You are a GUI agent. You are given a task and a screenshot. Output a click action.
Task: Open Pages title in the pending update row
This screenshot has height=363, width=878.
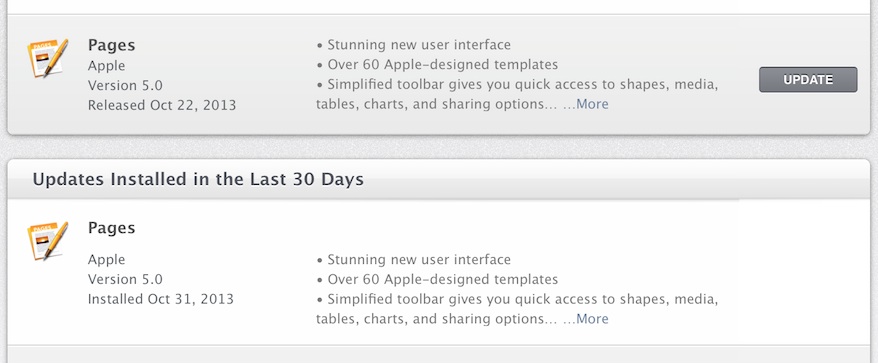coord(111,45)
